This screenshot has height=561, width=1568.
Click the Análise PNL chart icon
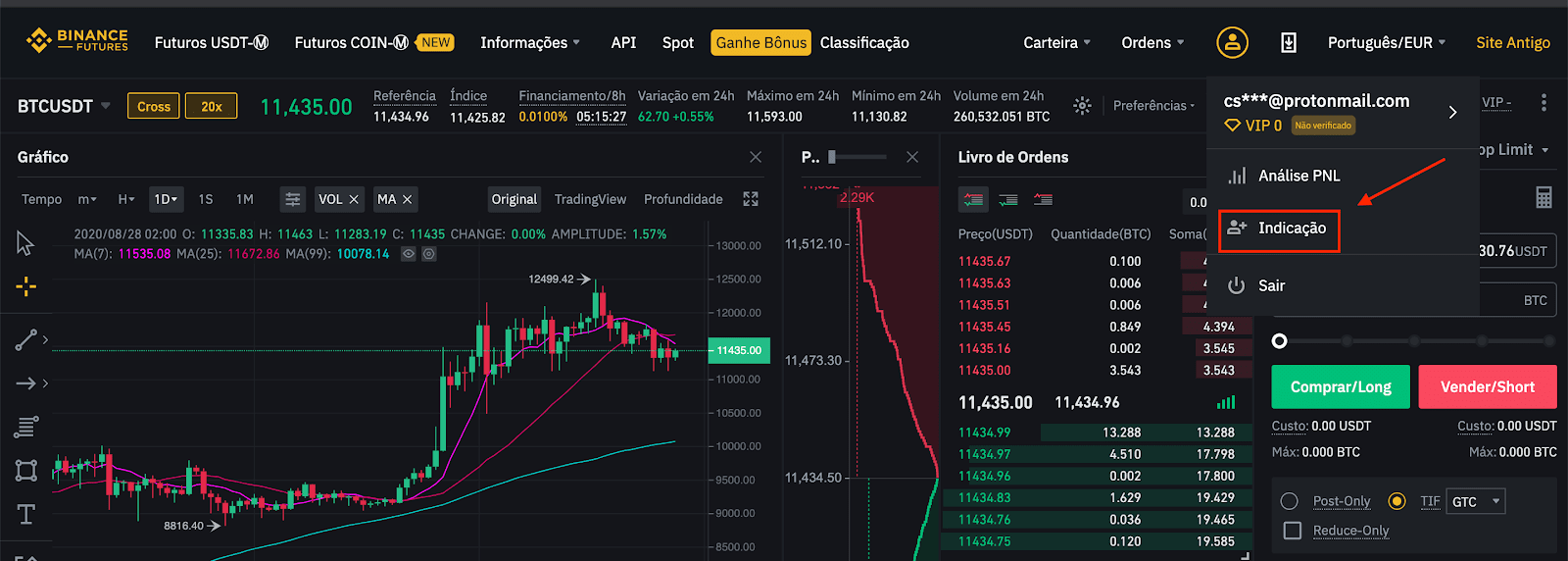pos(1237,176)
